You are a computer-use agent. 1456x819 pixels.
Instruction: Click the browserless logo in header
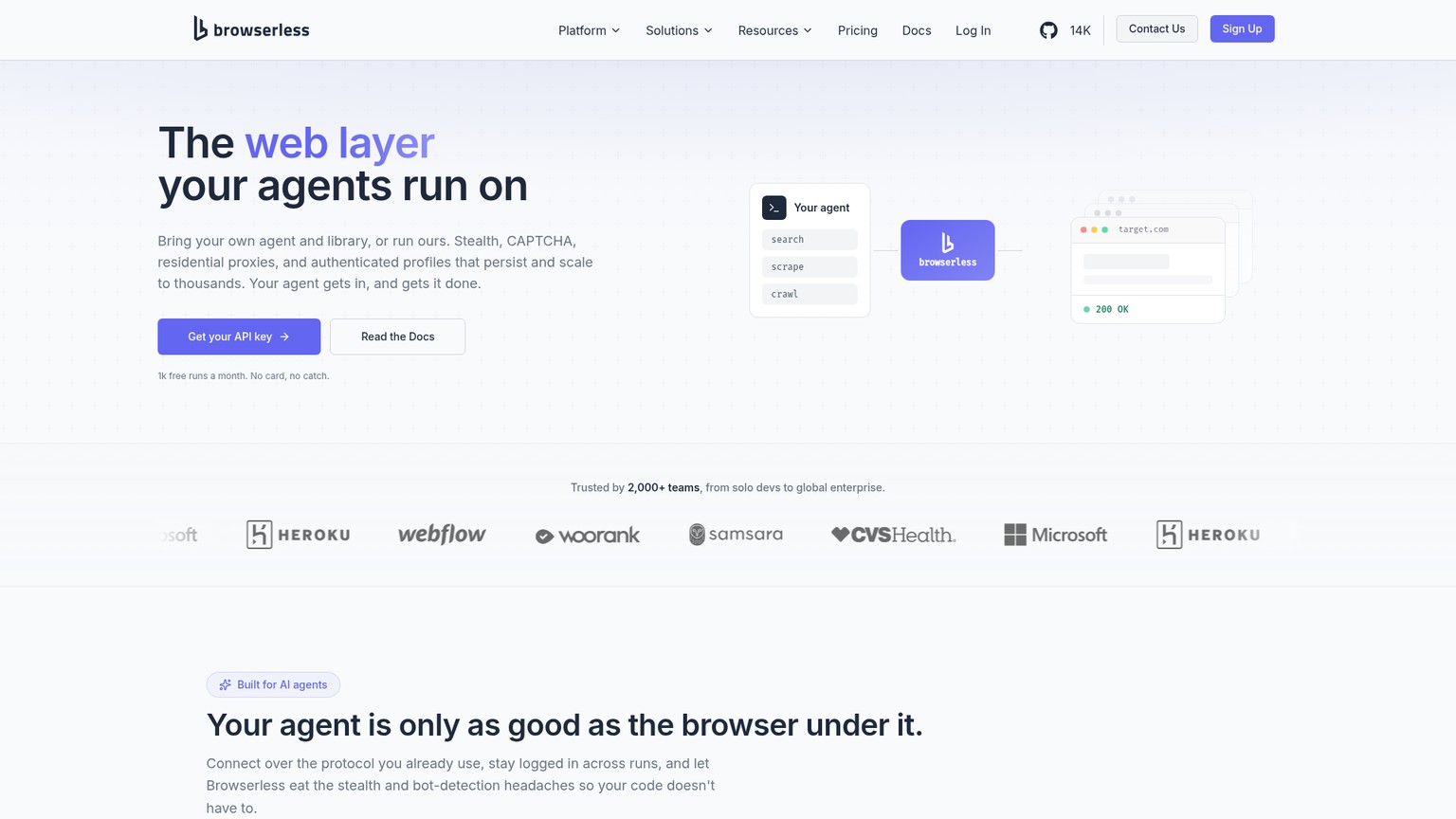[251, 29]
